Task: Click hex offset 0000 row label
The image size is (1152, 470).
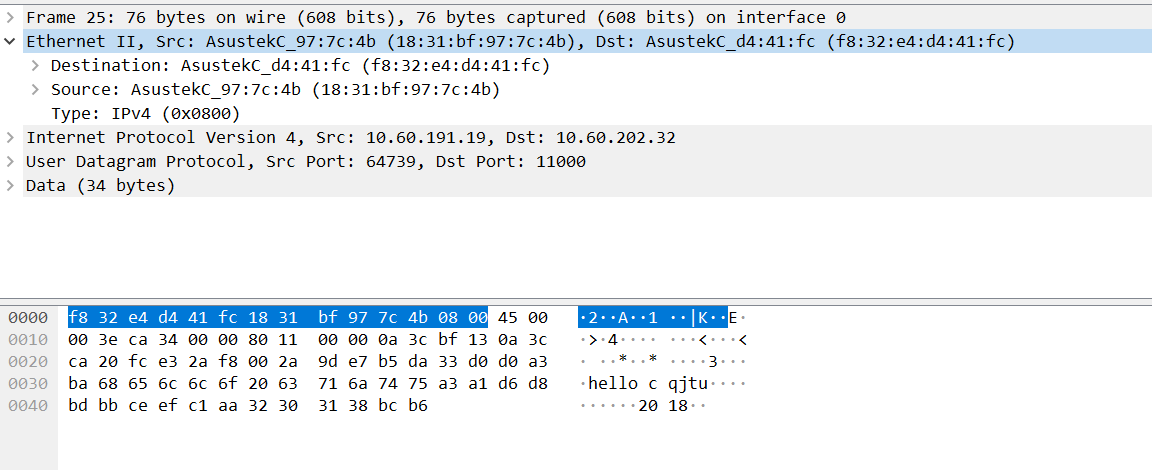Action: 29,318
